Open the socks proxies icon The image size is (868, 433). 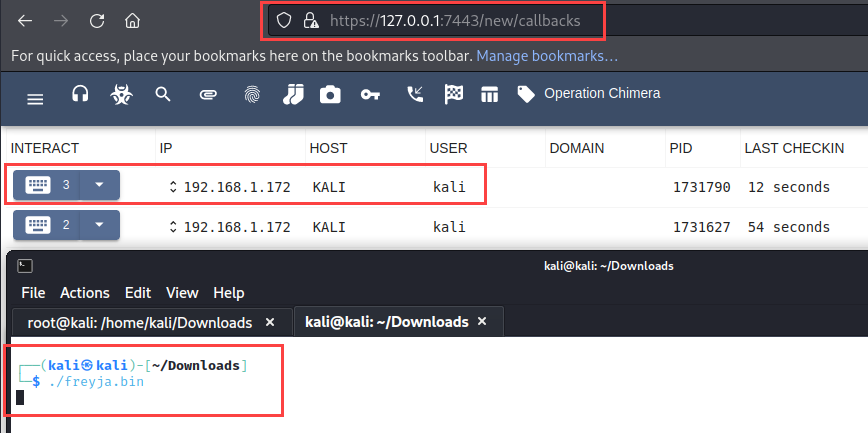292,95
